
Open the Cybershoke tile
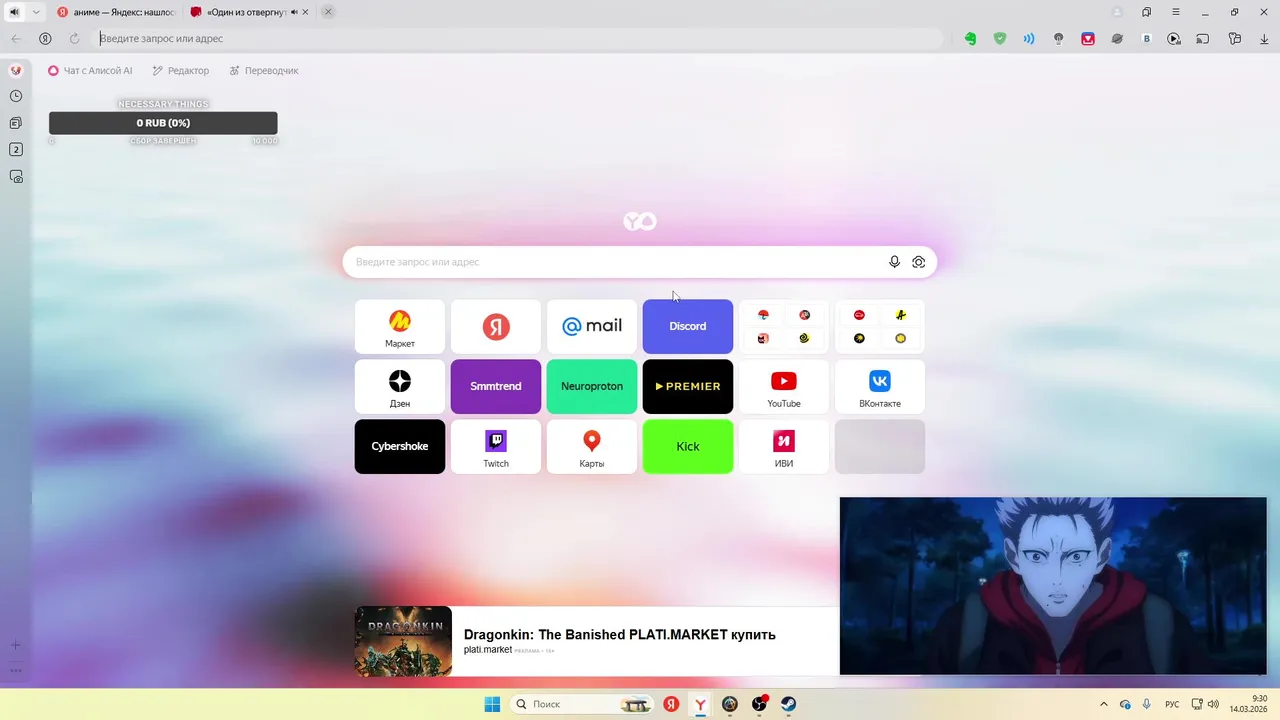coord(400,447)
